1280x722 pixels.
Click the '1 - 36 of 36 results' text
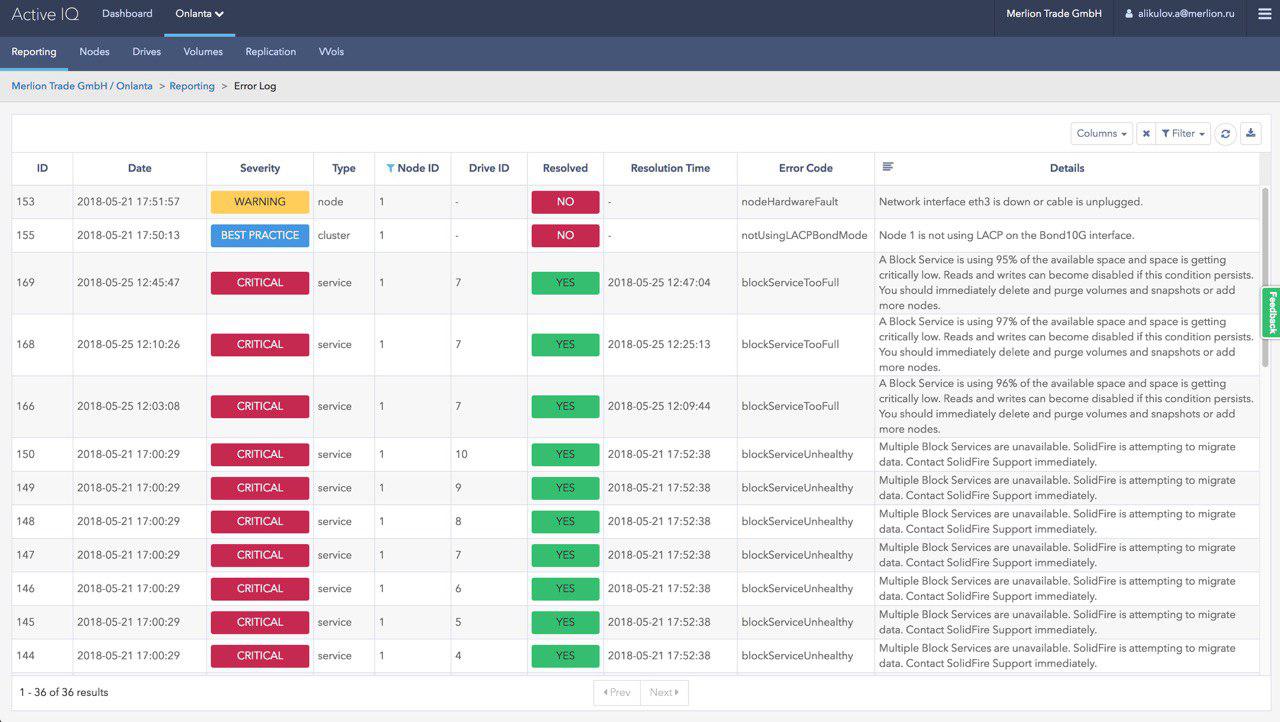click(x=64, y=692)
